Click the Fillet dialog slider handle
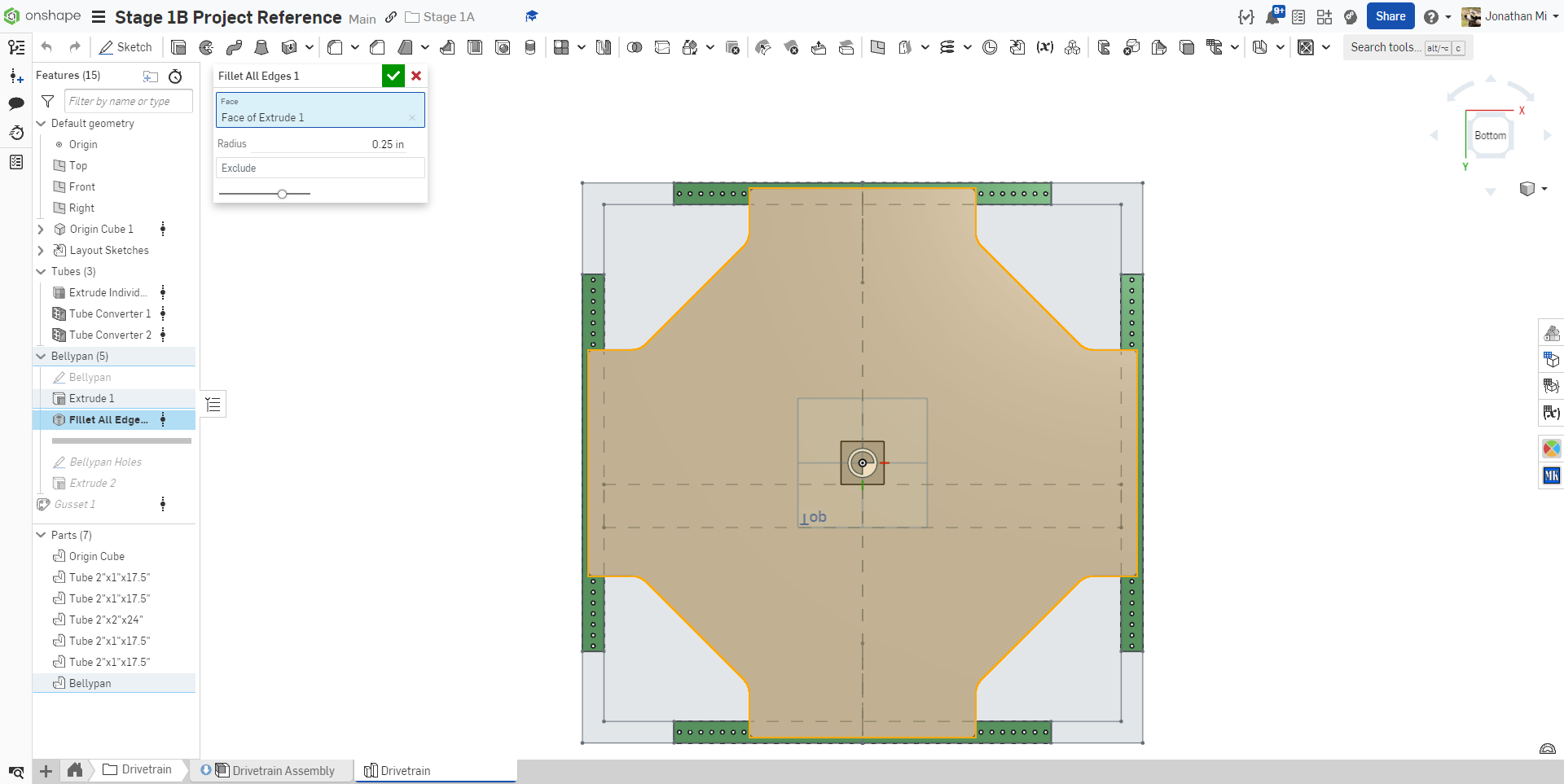This screenshot has height=784, width=1564. point(282,194)
